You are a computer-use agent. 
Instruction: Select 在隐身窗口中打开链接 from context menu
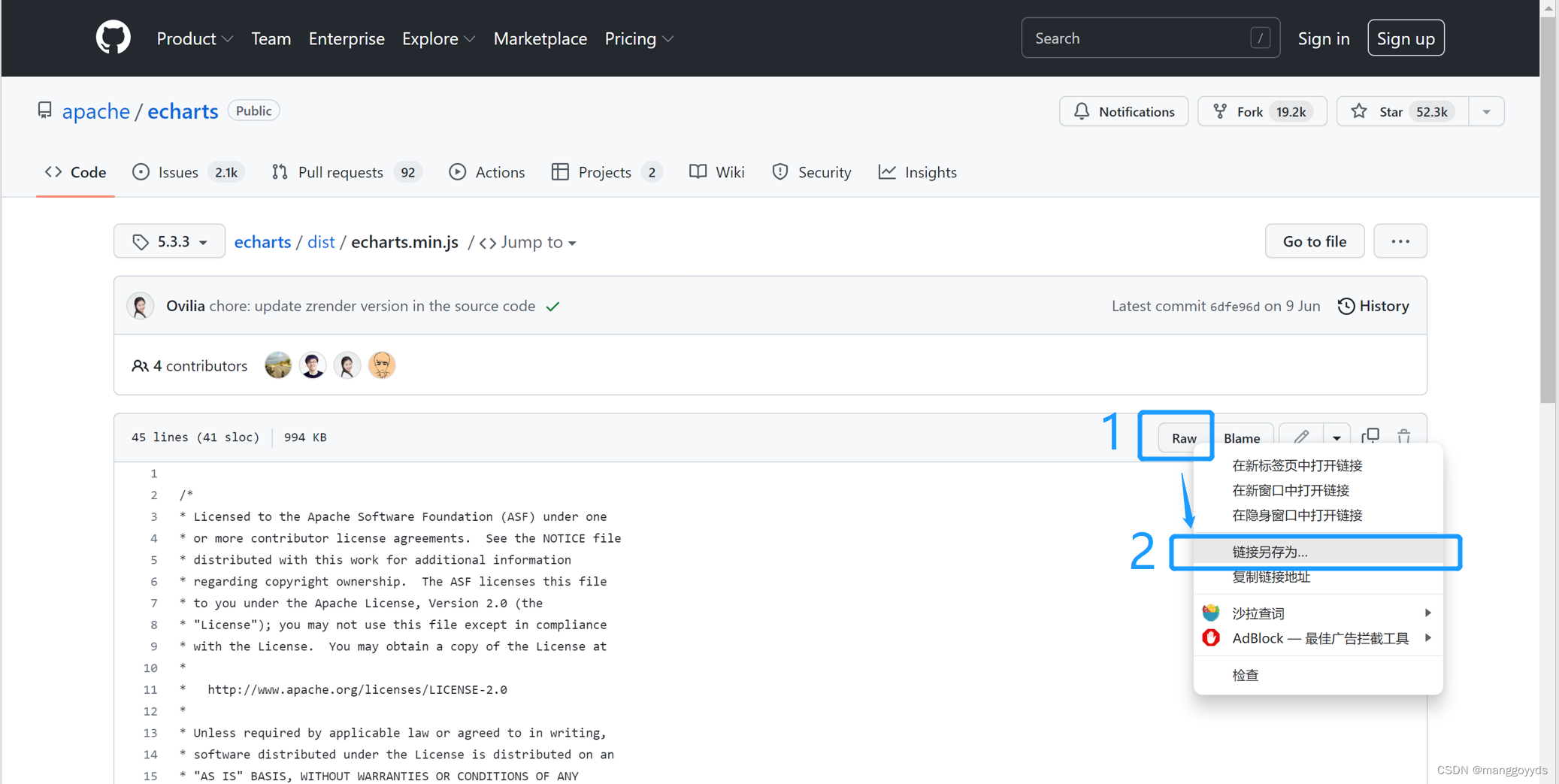click(1318, 515)
